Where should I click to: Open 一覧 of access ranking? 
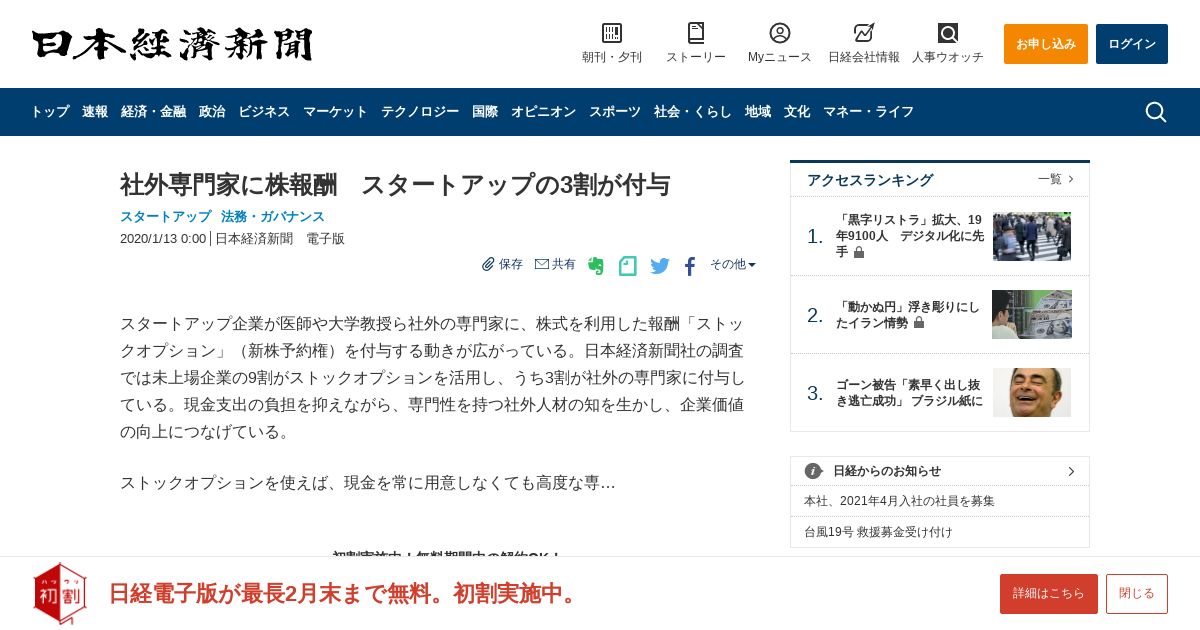1056,179
